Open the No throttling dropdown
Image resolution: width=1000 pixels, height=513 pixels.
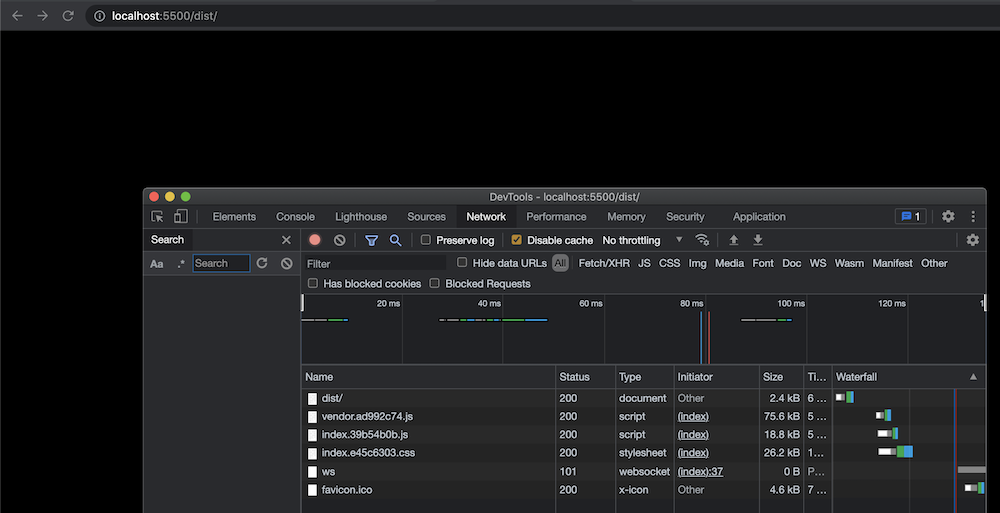point(642,240)
